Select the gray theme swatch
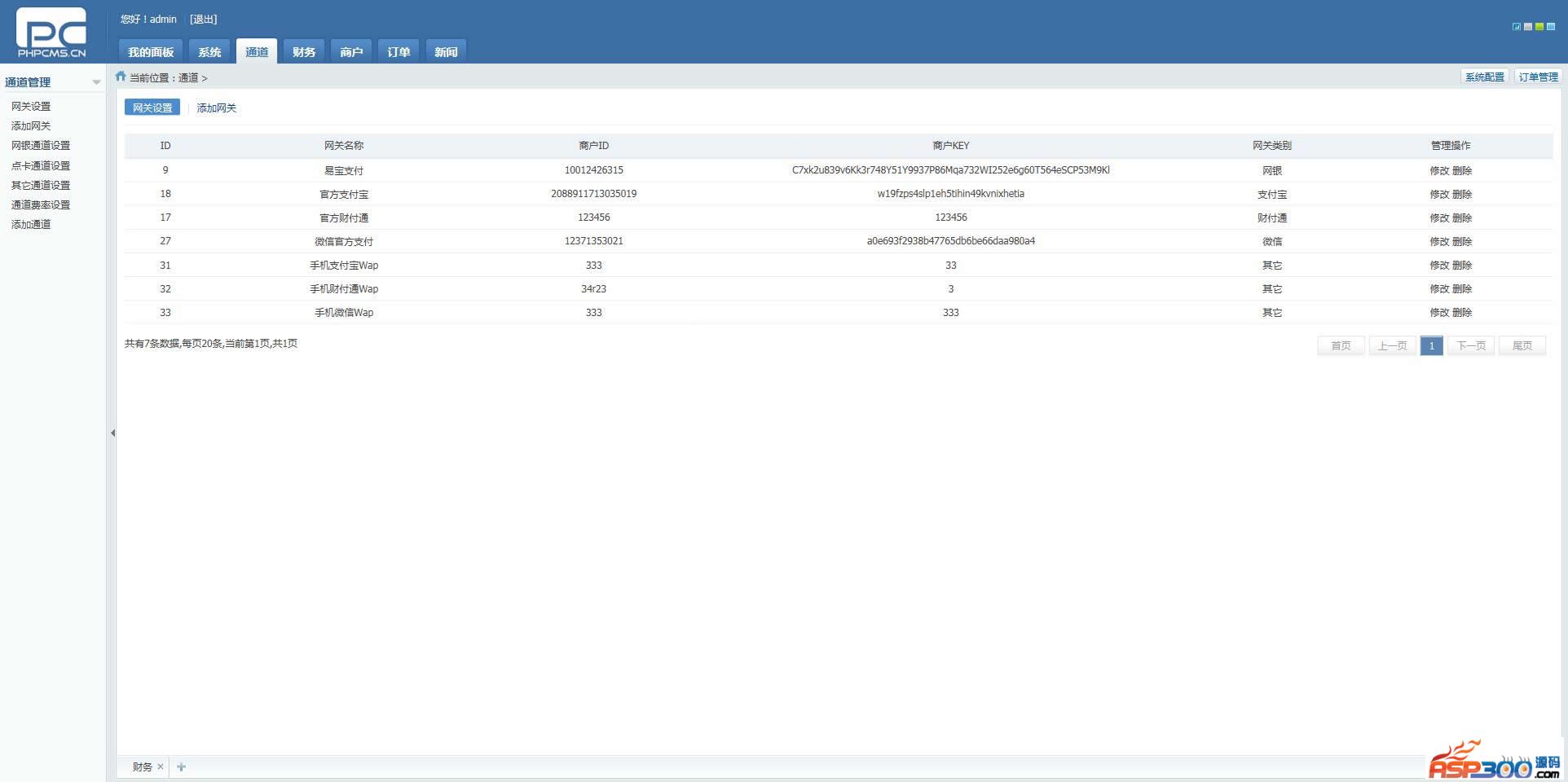 1528,27
